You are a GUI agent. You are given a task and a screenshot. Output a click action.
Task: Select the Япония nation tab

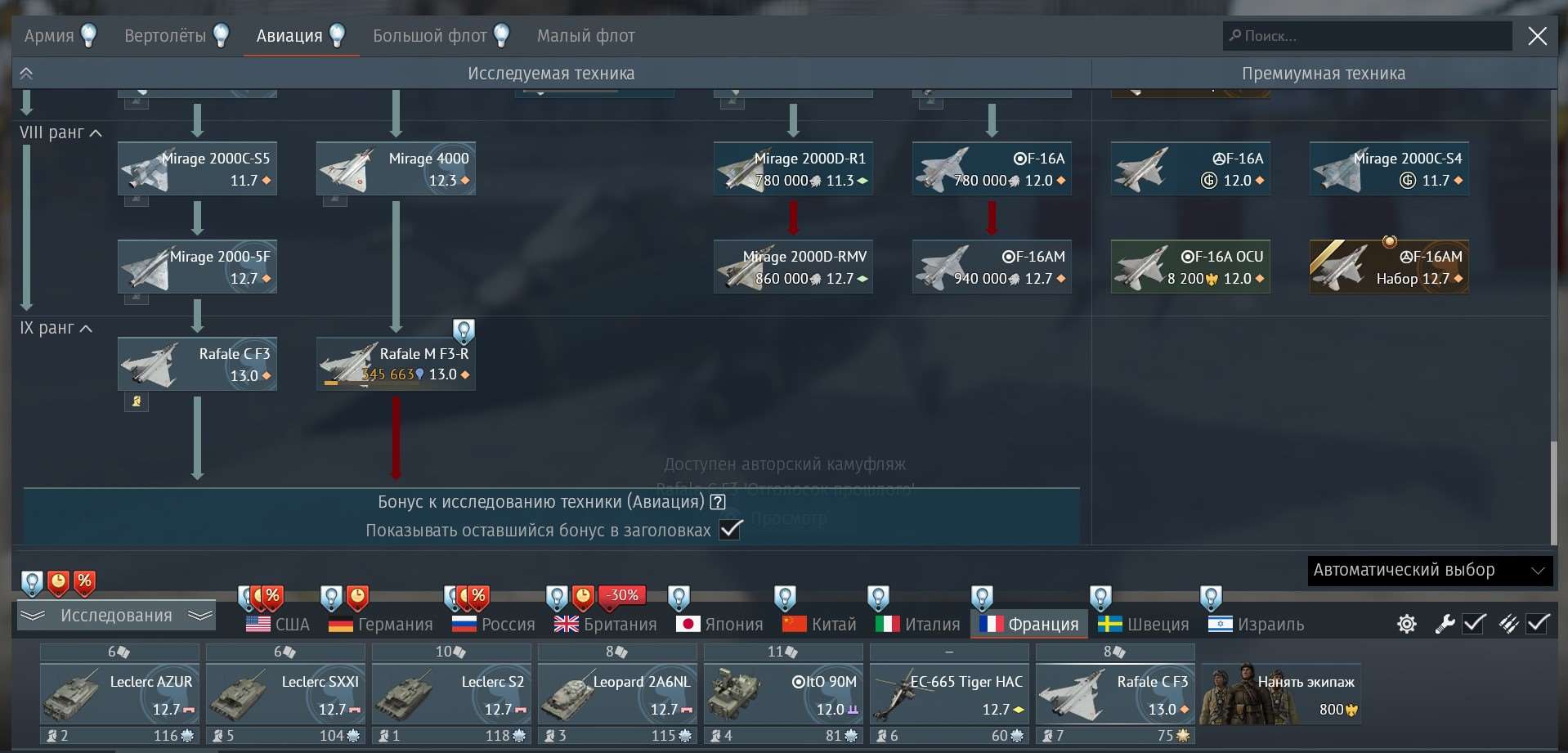[x=719, y=625]
